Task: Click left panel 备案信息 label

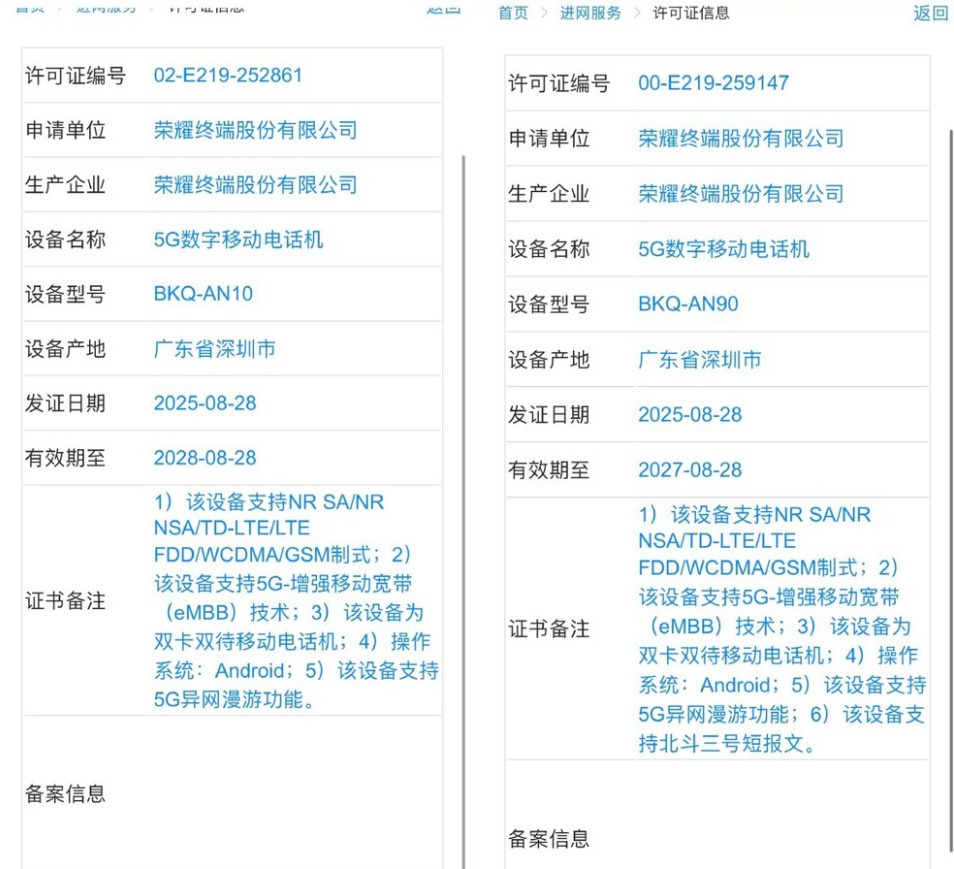Action: (x=65, y=794)
